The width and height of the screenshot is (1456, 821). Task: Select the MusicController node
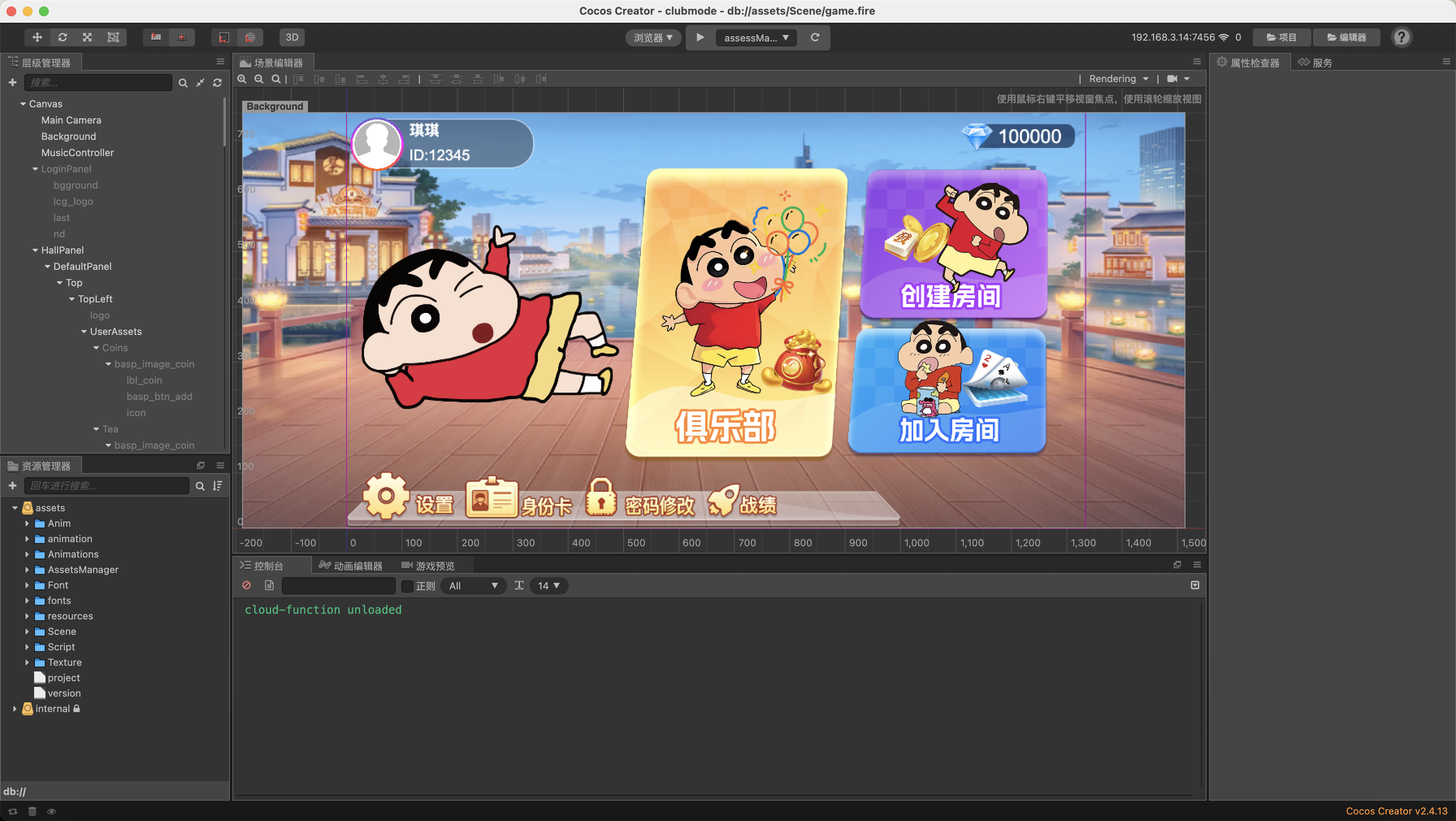tap(78, 153)
